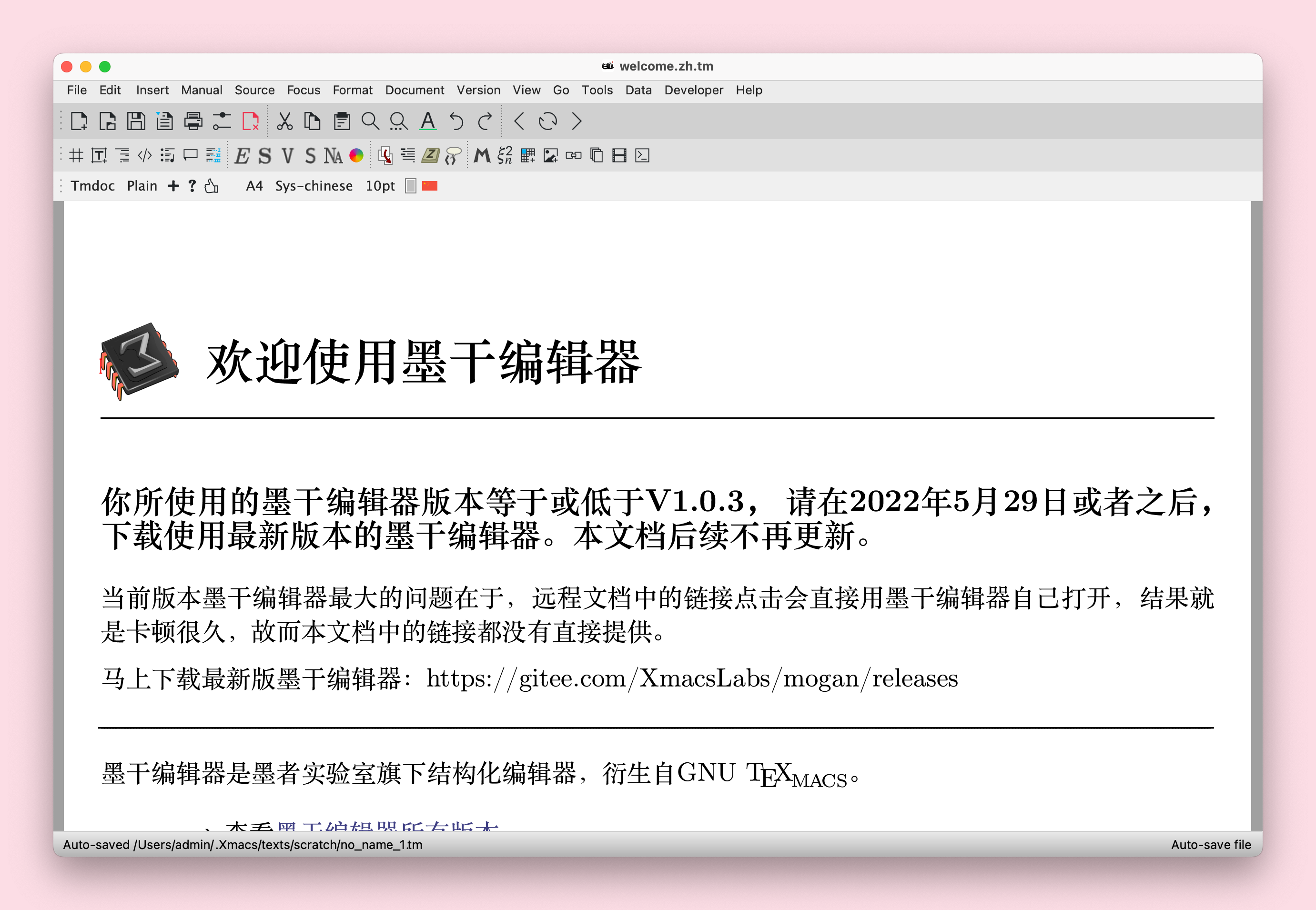Open the Sys-chinese font dropdown
1316x910 pixels.
[314, 186]
